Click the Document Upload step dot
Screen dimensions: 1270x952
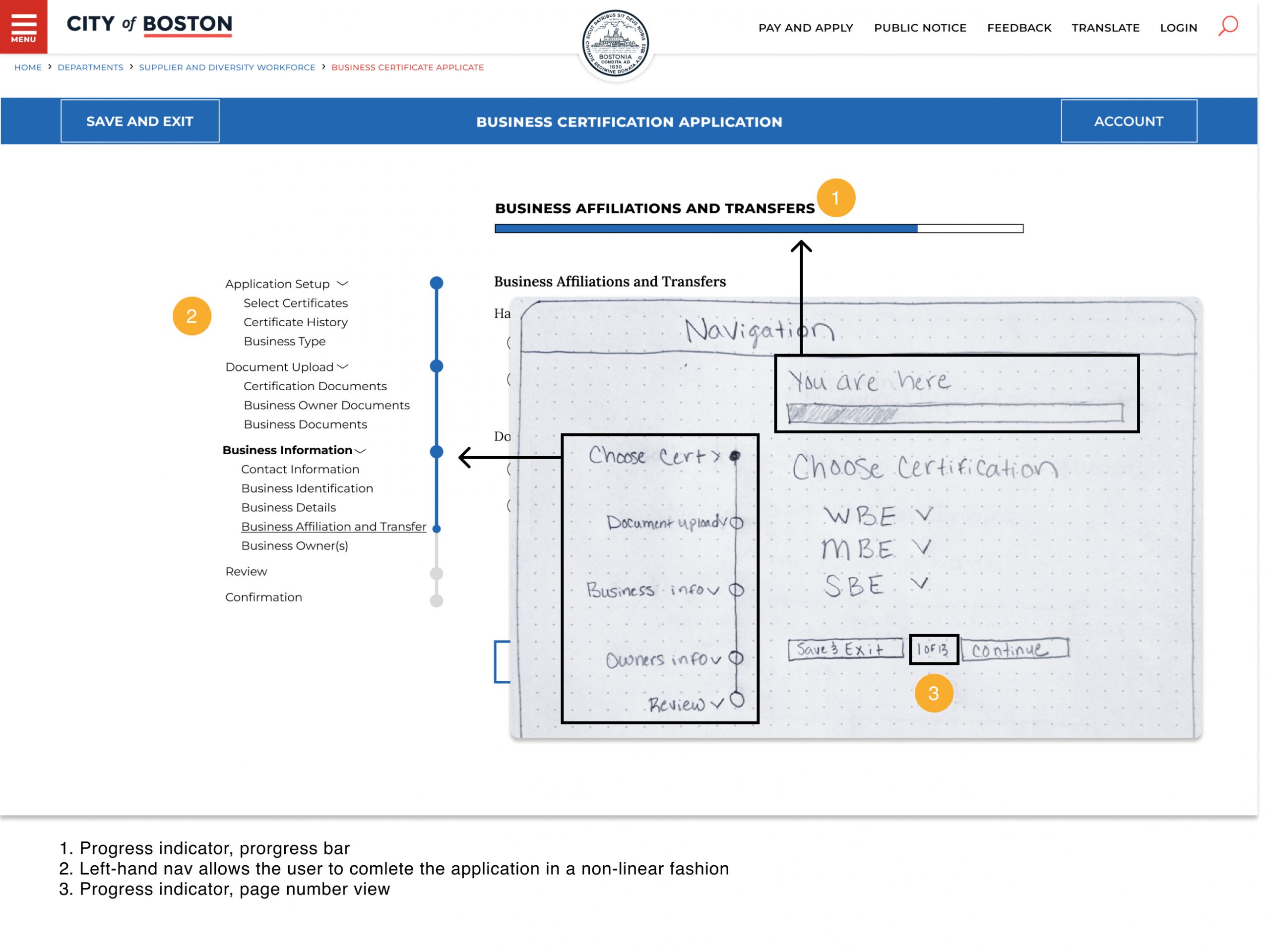click(437, 366)
